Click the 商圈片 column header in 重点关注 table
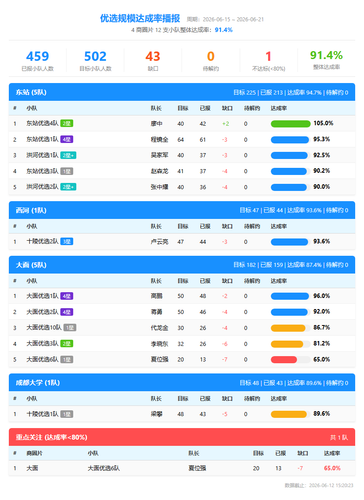364x500 pixels. pyautogui.click(x=35, y=453)
